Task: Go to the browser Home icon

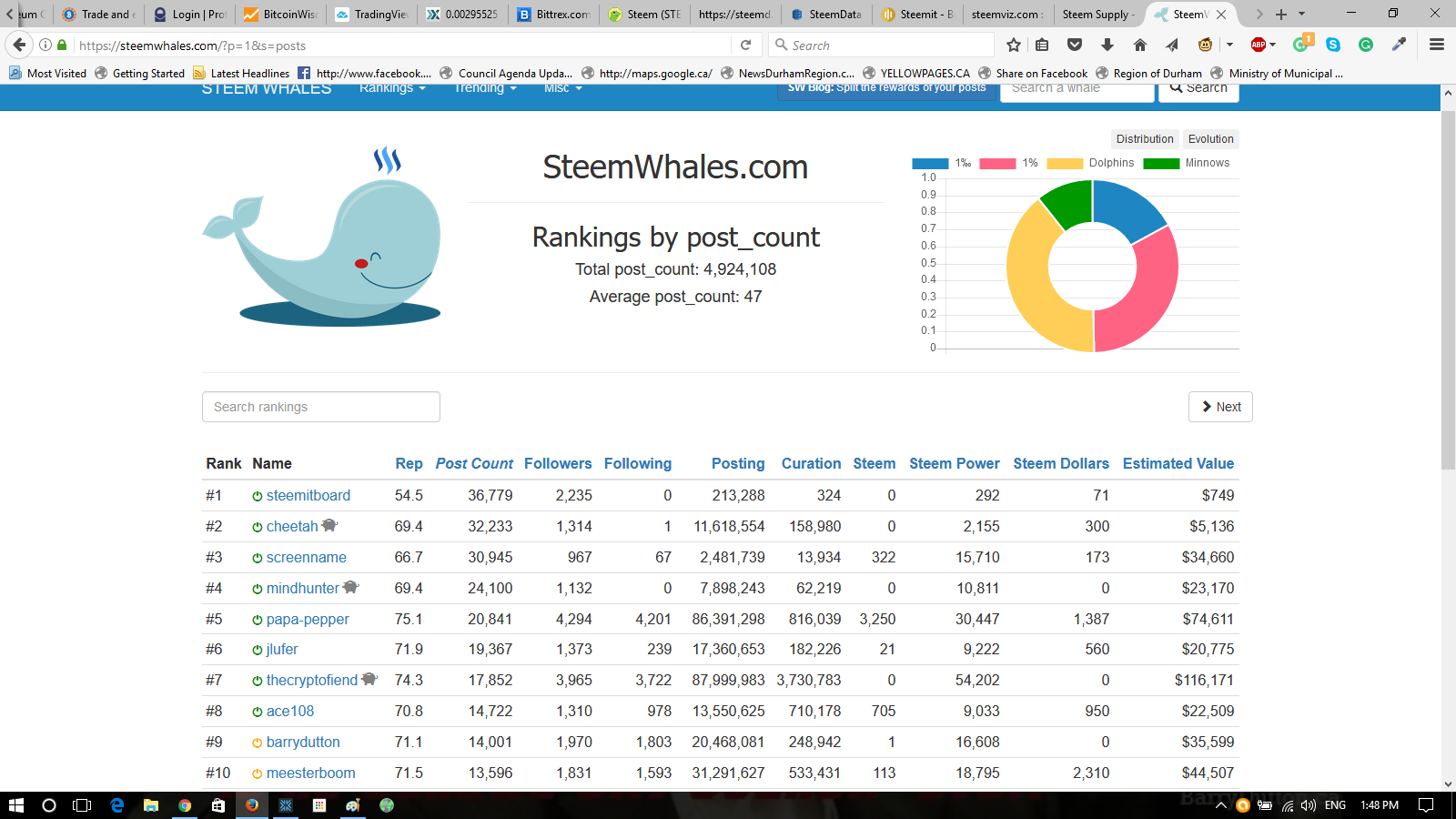Action: (x=1140, y=45)
